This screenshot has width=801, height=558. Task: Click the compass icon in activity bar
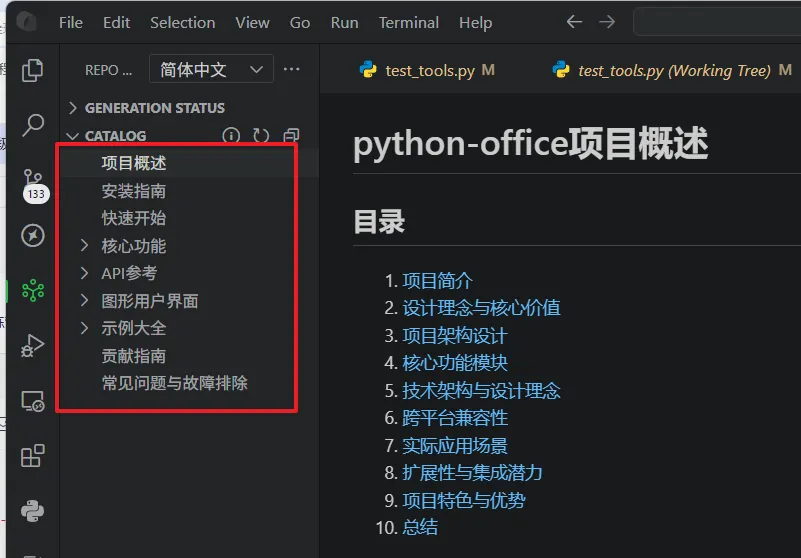point(33,236)
